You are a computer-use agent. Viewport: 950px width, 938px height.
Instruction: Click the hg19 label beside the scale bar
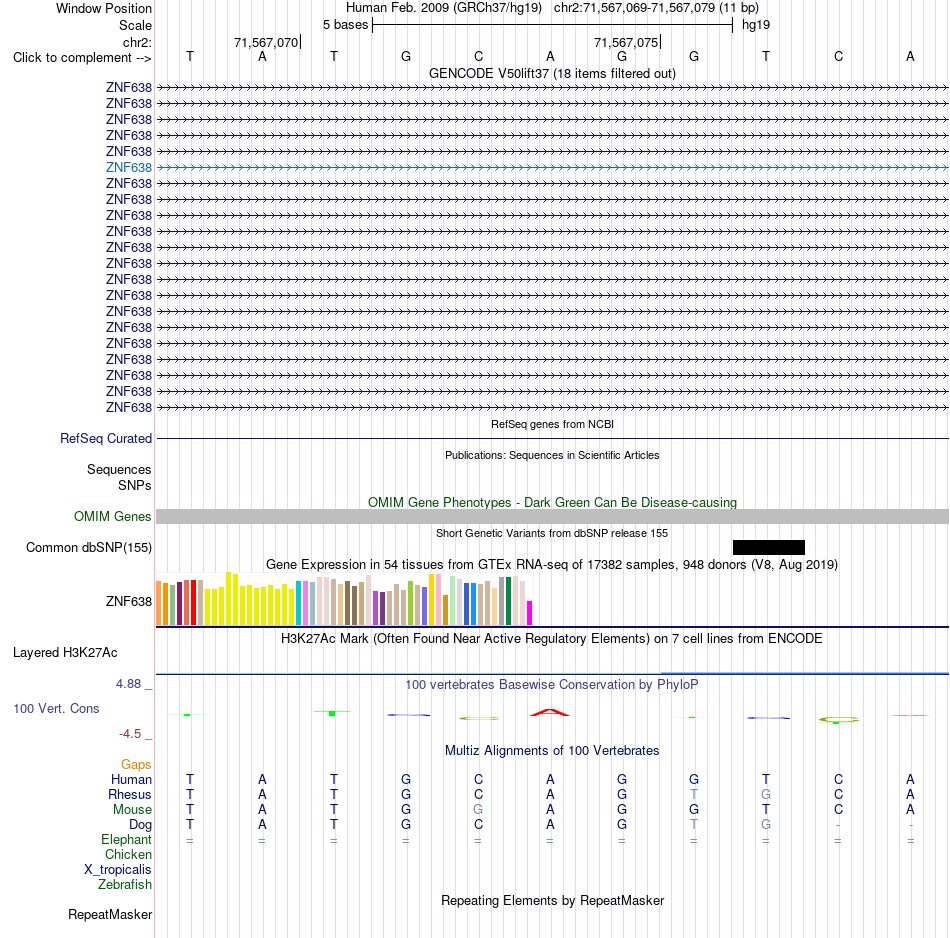[x=756, y=25]
